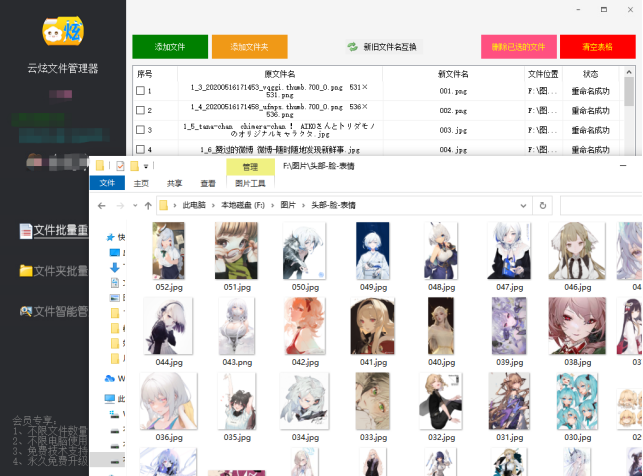Open the 共享 ribbon tab
643x476 pixels.
click(174, 183)
